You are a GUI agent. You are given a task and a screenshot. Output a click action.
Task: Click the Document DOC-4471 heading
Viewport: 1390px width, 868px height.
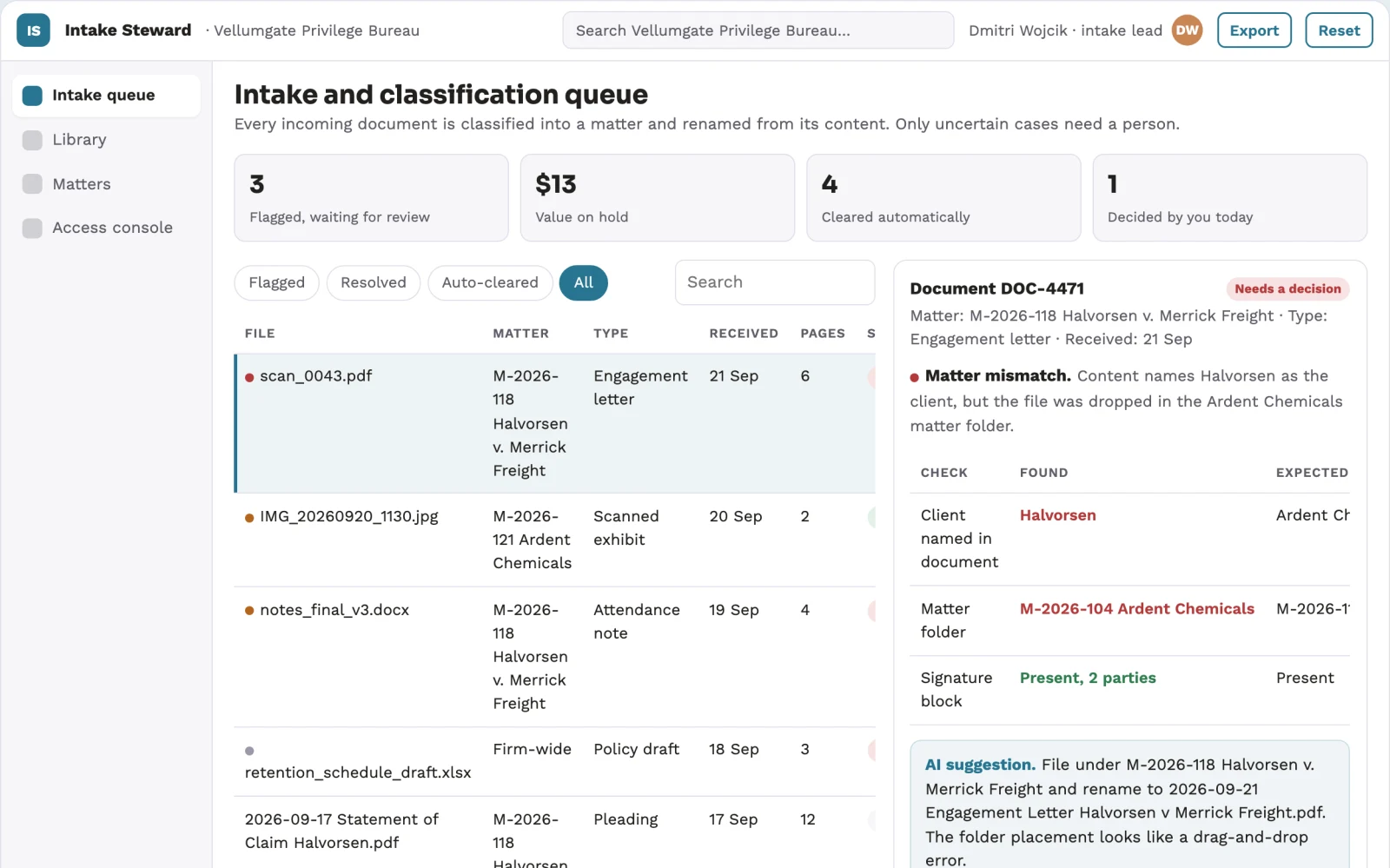pyautogui.click(x=996, y=288)
